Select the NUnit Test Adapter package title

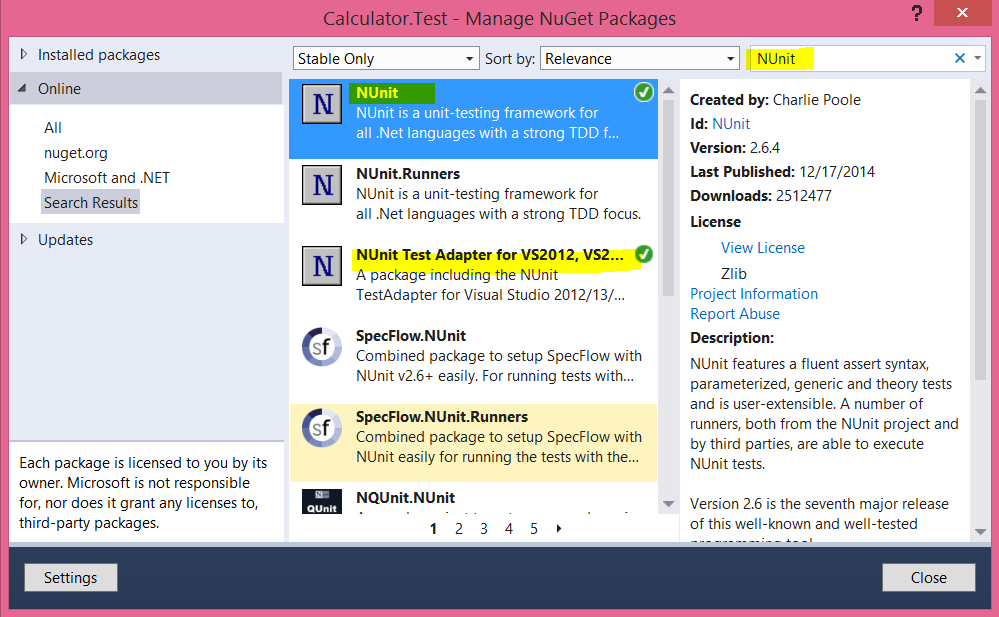[490, 254]
